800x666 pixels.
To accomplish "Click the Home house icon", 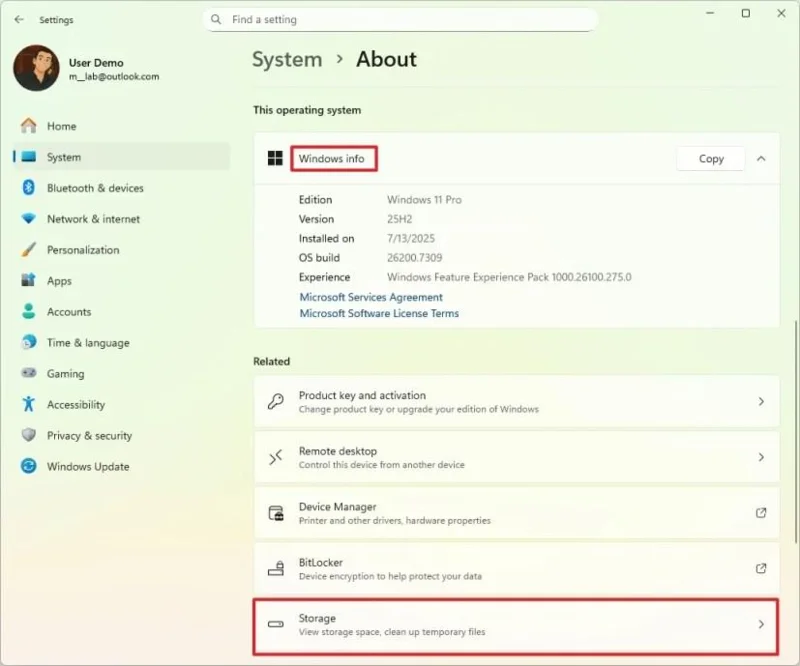I will (29, 126).
